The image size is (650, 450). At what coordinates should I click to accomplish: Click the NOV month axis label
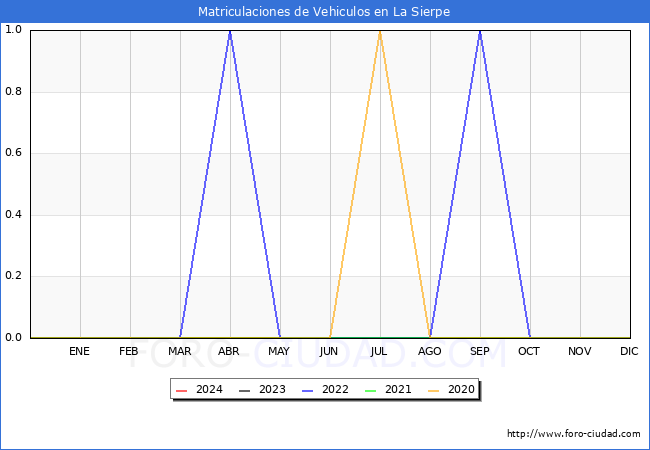[x=580, y=351]
